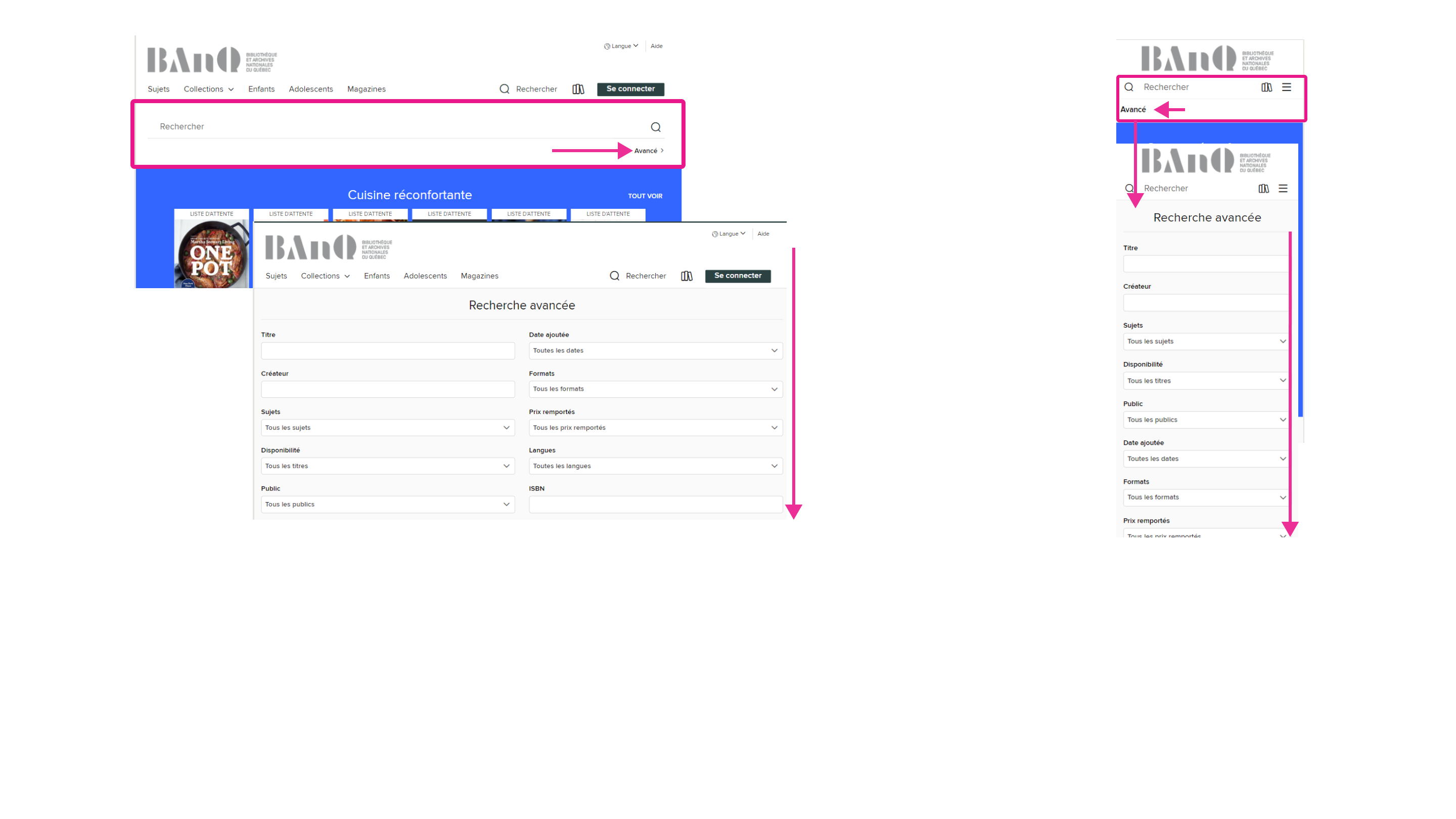The width and height of the screenshot is (1456, 819).
Task: Open 'Tous les titres' dropdown in mobile form
Action: click(1206, 380)
